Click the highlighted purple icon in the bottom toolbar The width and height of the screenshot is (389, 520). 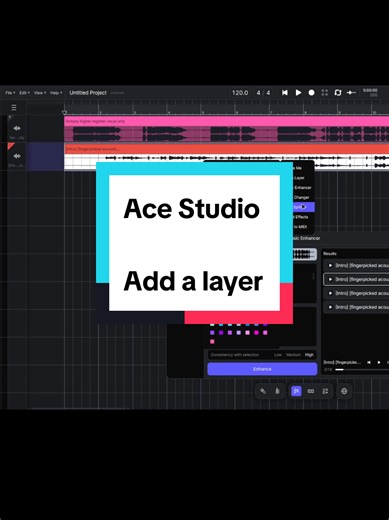point(296,391)
